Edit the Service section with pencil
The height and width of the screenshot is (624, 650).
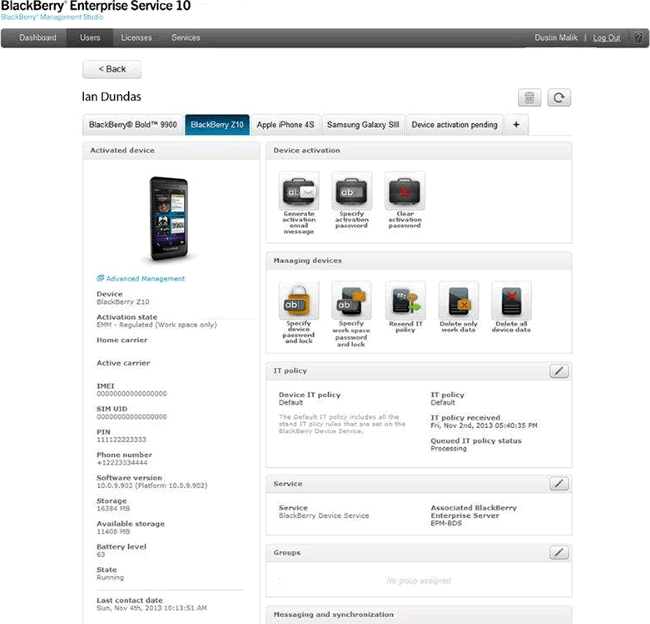point(559,483)
